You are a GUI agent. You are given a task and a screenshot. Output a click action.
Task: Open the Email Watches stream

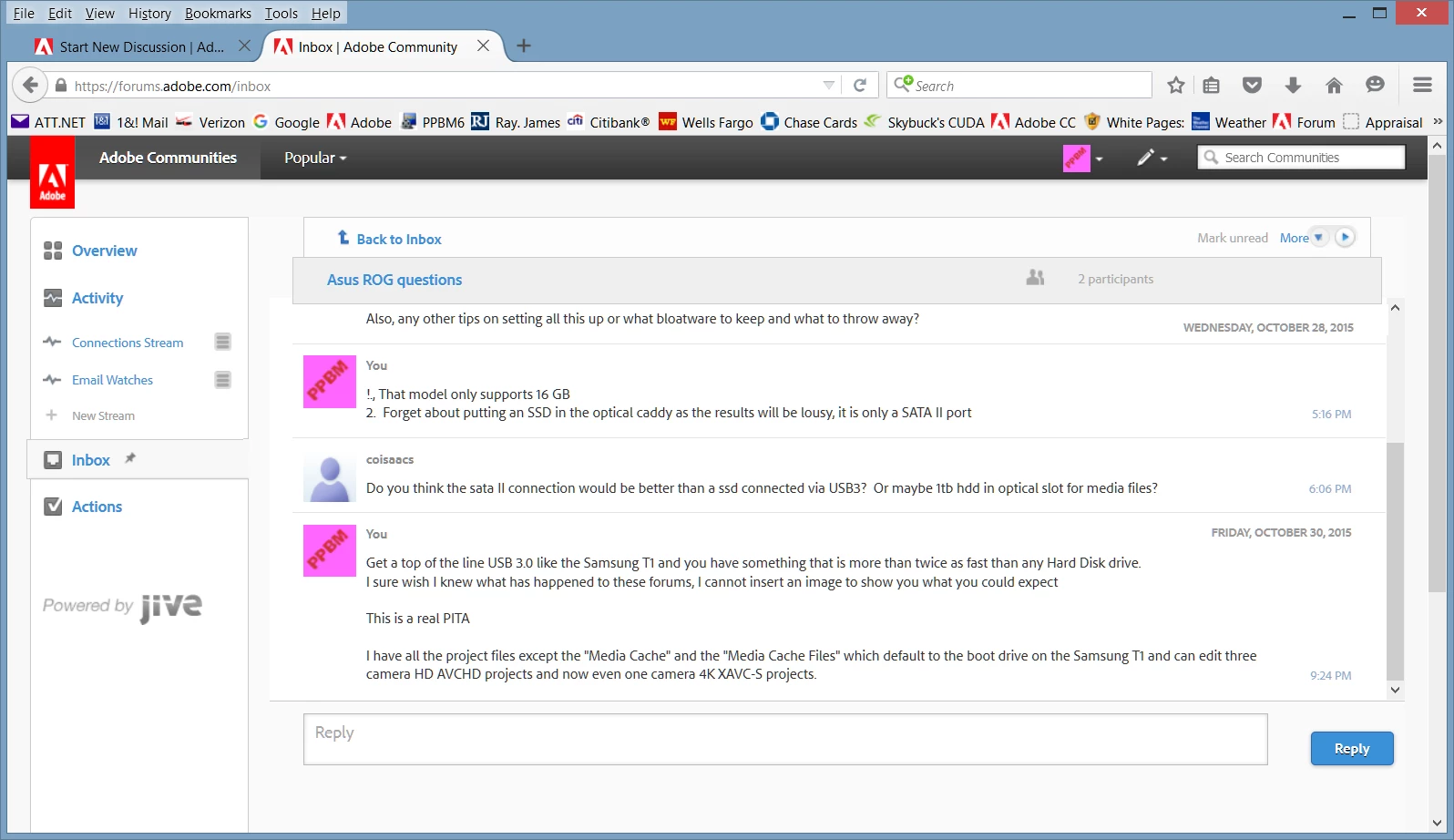(112, 380)
